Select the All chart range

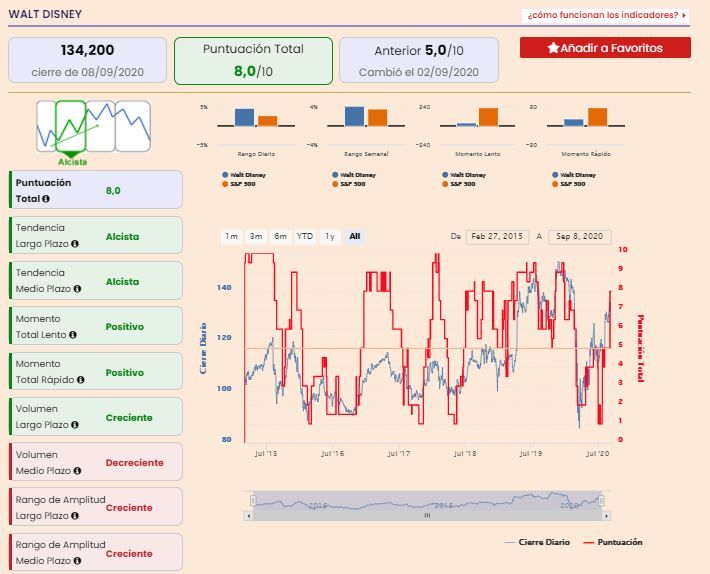tap(355, 236)
